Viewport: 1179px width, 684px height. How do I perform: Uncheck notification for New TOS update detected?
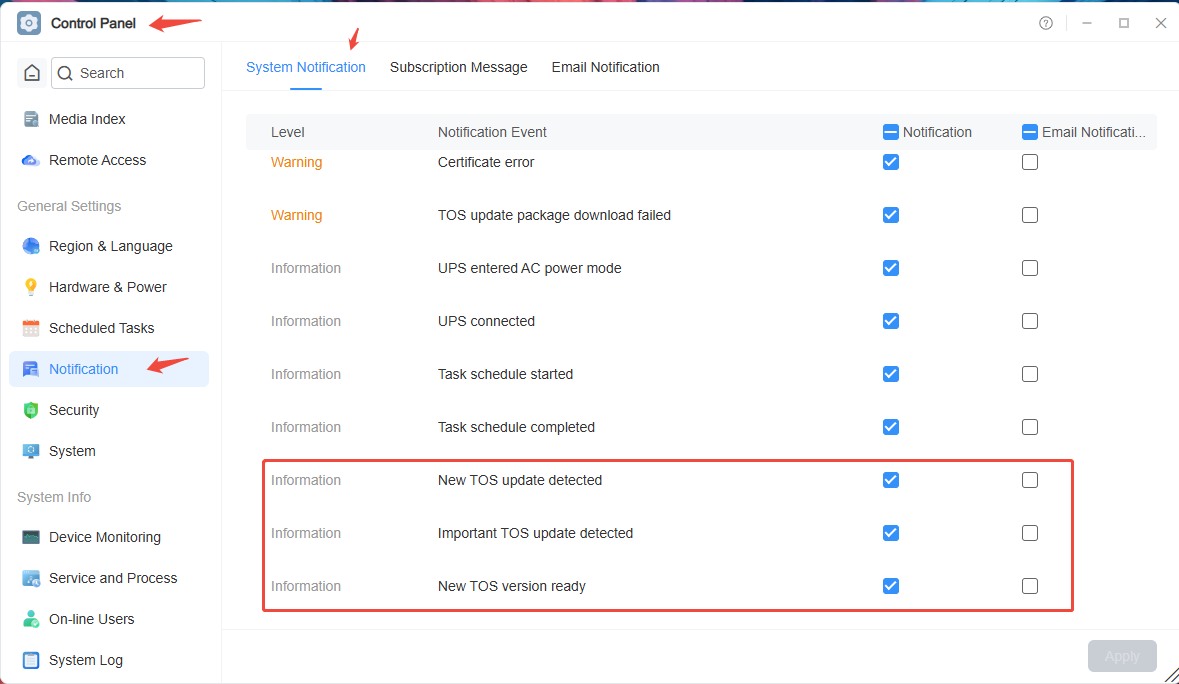[x=890, y=480]
